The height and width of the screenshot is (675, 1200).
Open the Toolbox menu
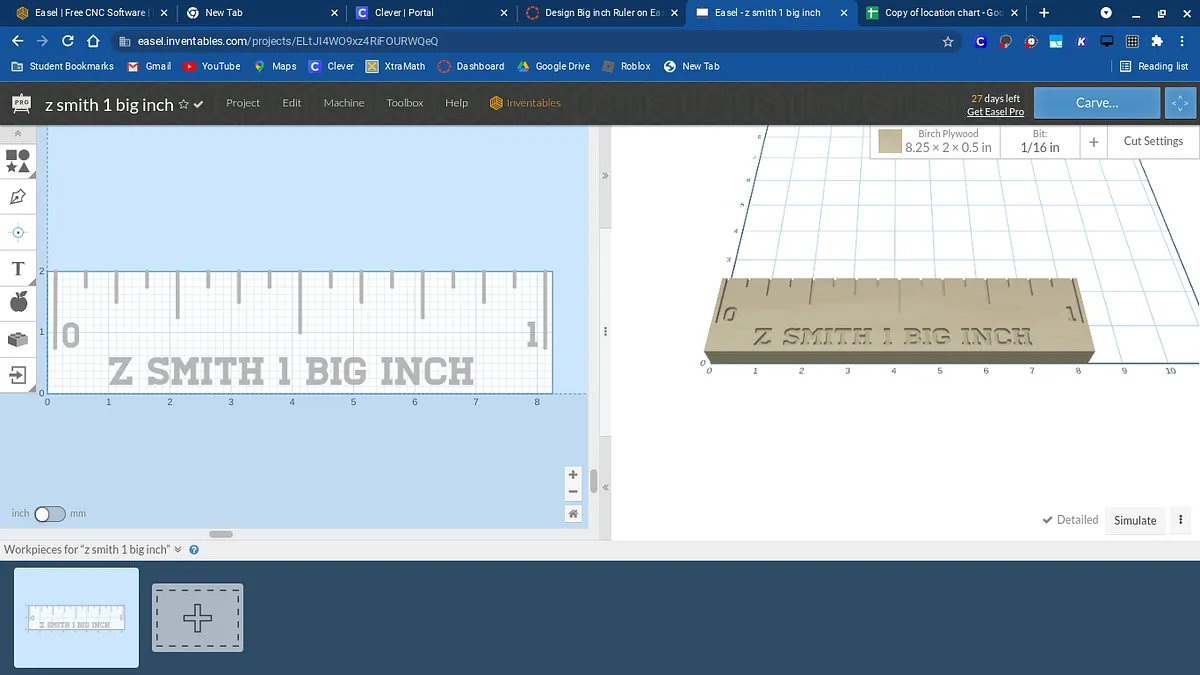pyautogui.click(x=405, y=103)
